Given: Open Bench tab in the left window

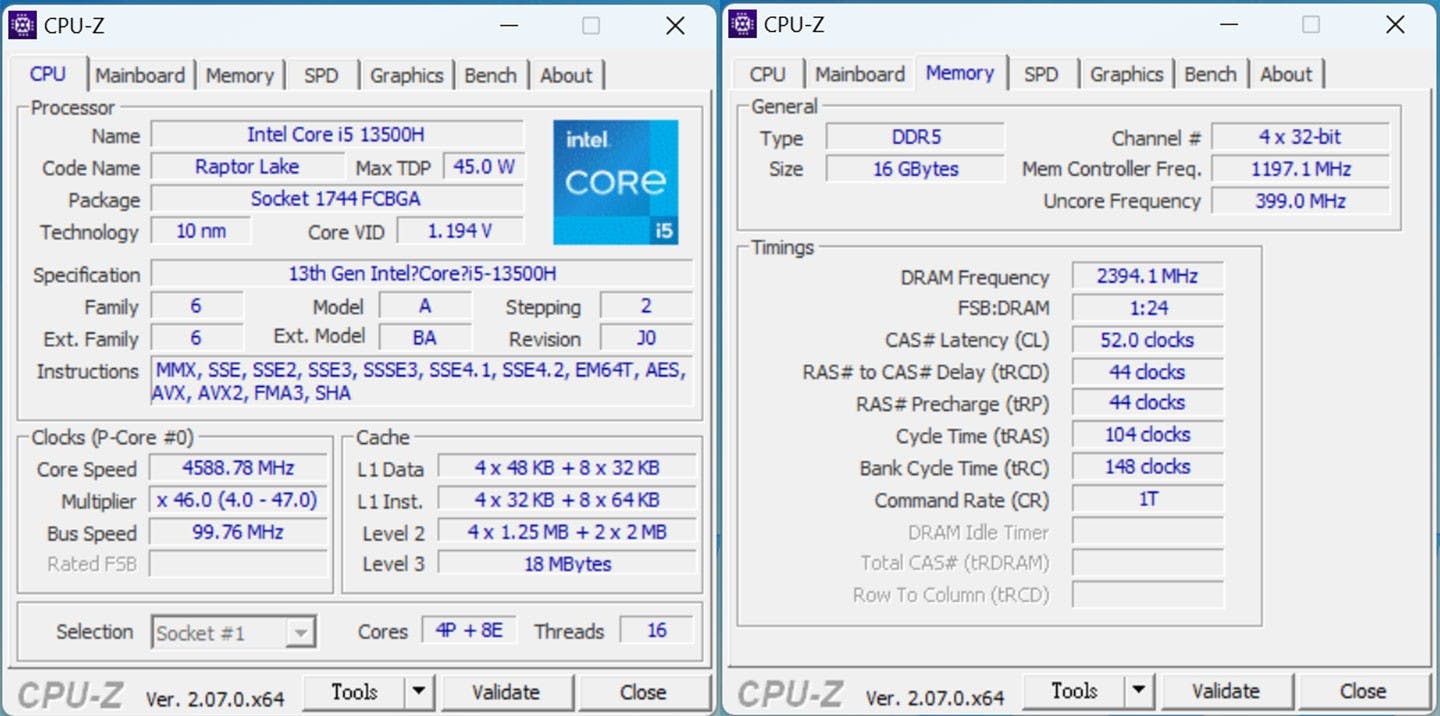Looking at the screenshot, I should 491,75.
